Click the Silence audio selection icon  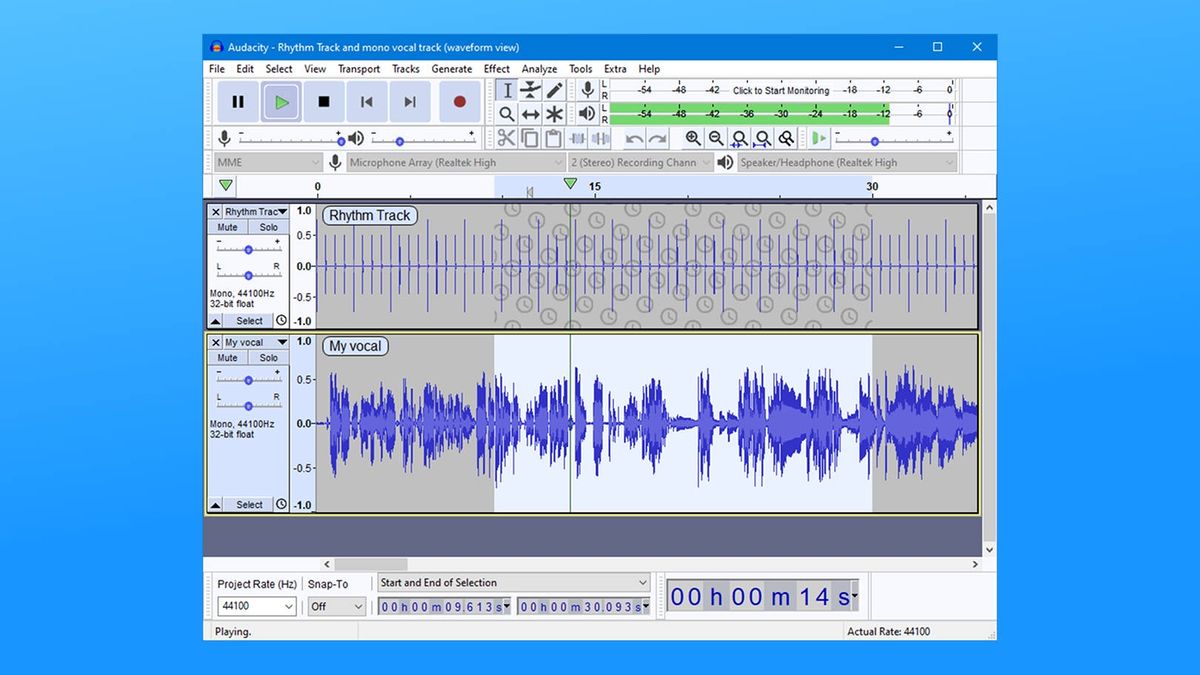600,138
